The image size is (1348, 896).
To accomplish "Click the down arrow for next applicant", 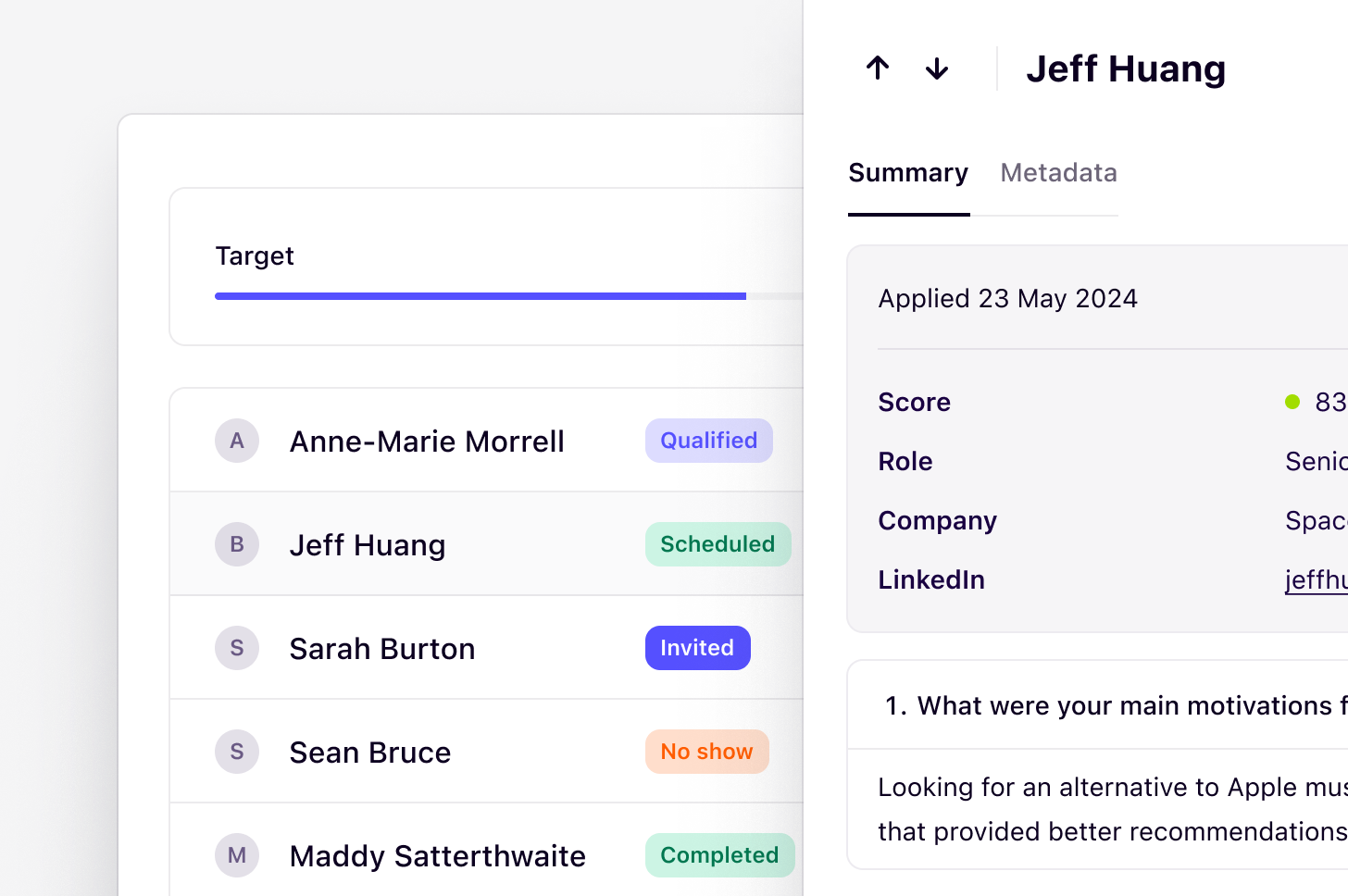I will pyautogui.click(x=937, y=68).
